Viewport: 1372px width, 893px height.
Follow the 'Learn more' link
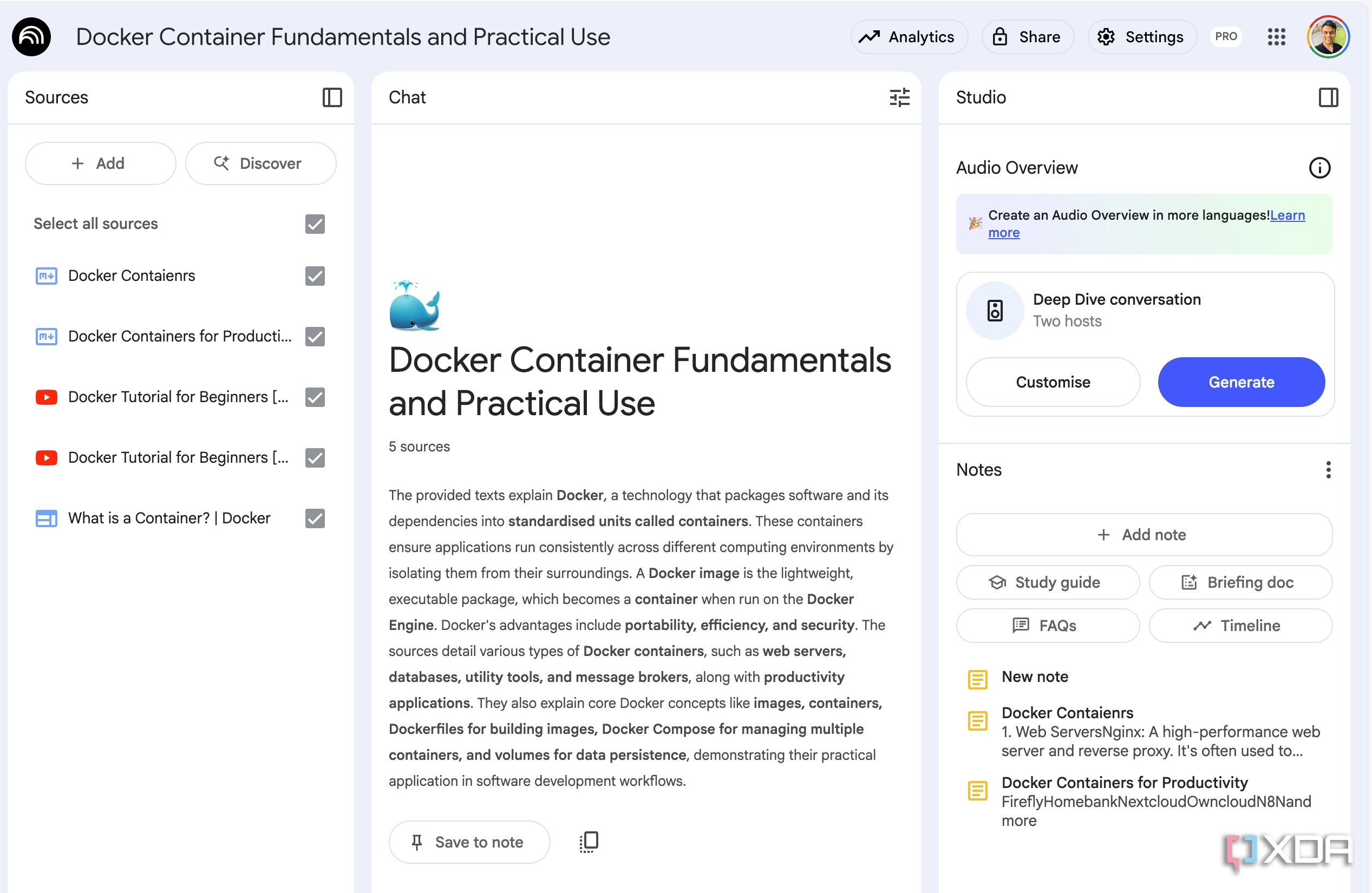[x=1286, y=215]
